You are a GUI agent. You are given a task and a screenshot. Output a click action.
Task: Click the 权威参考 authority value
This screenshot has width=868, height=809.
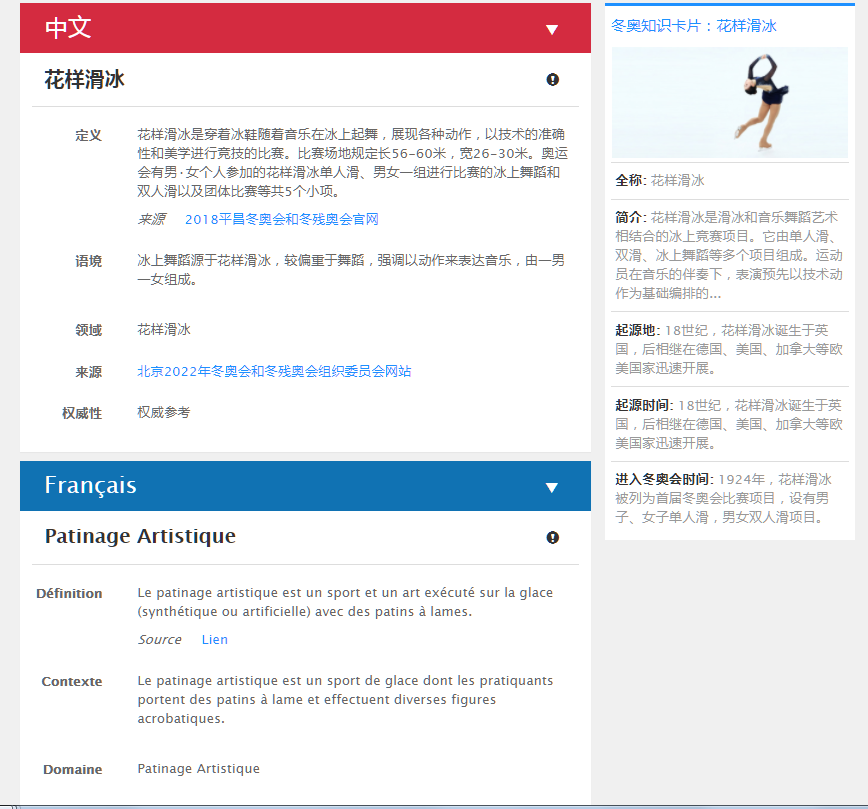click(163, 412)
